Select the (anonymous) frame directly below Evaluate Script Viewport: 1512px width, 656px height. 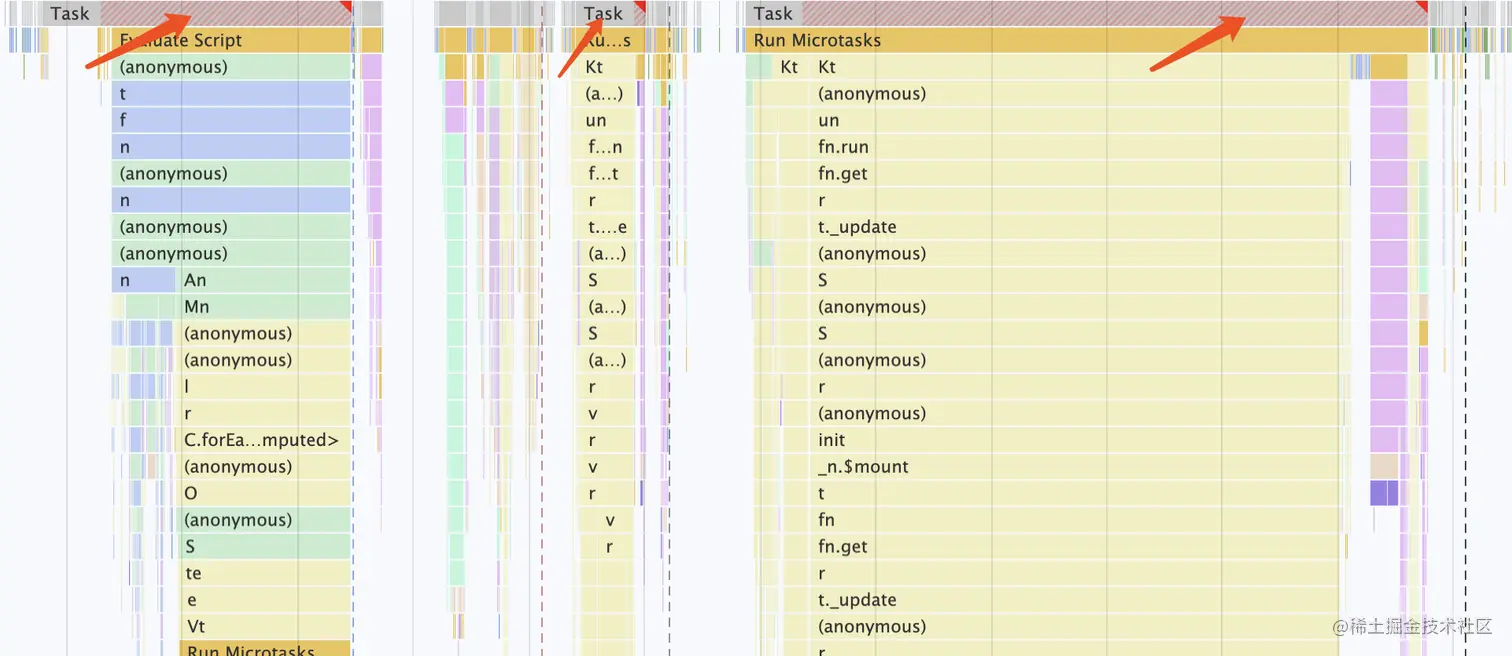231,67
